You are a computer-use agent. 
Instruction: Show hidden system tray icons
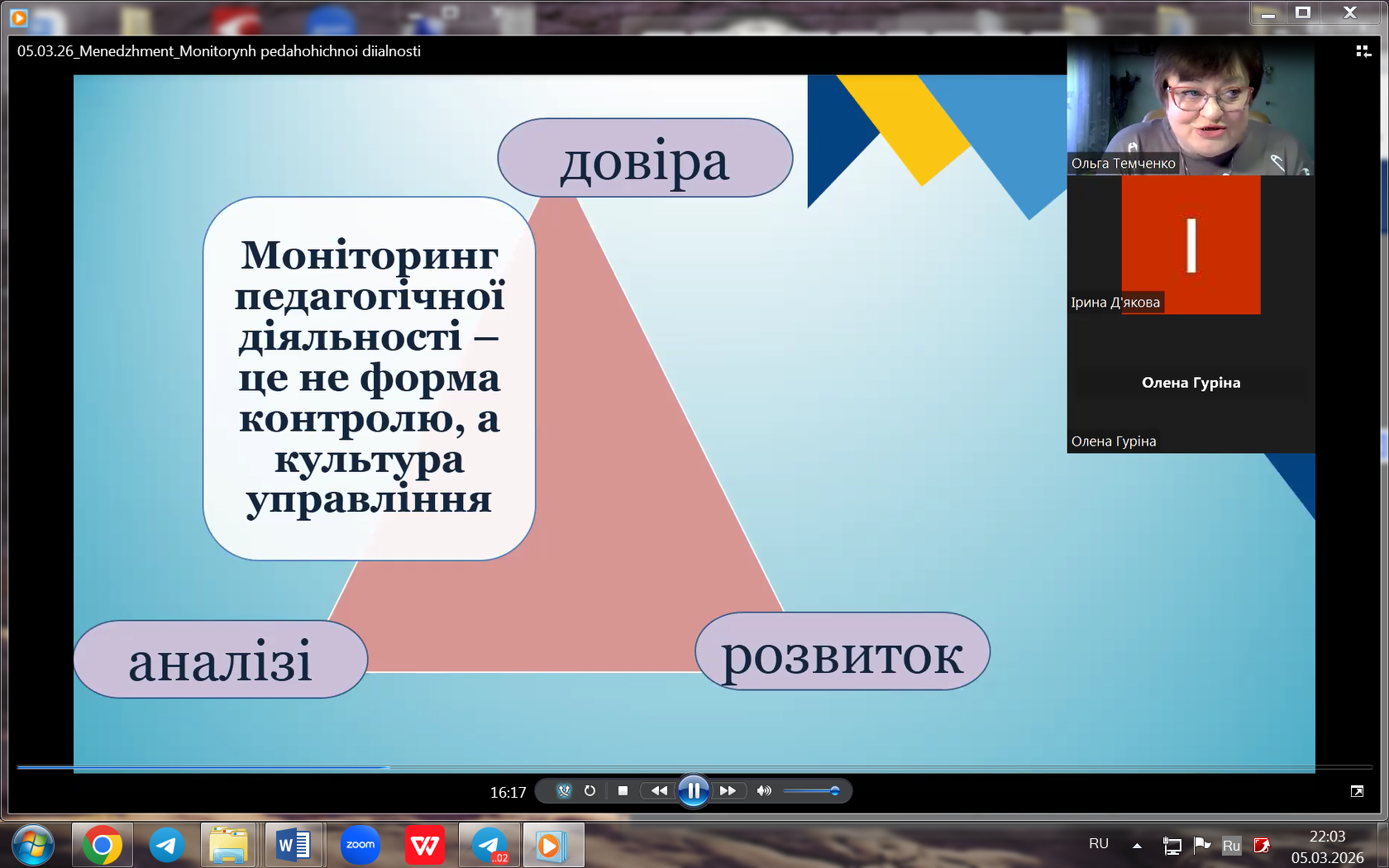pos(1137,845)
